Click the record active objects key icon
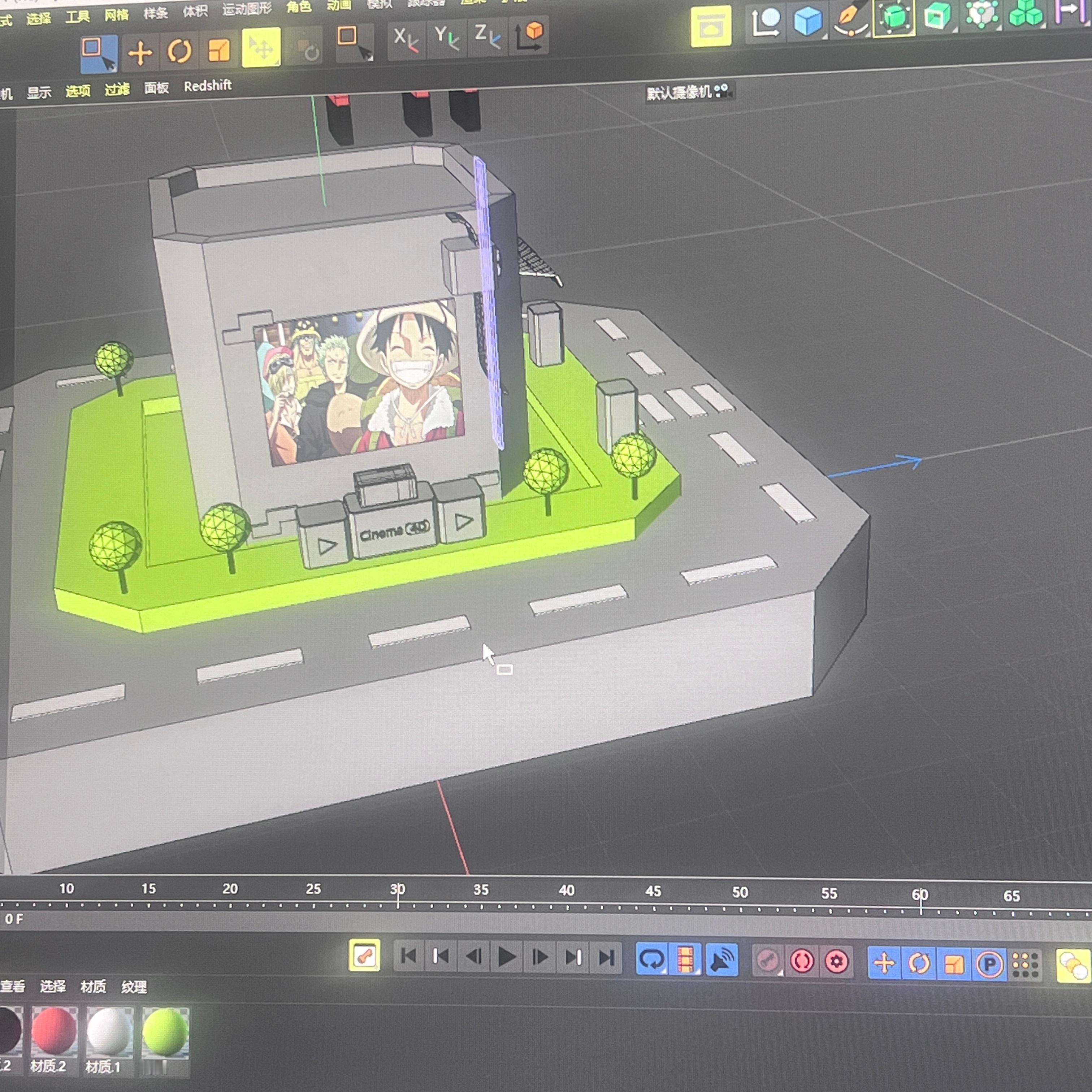Screen dimensions: 1092x1092 [768, 960]
